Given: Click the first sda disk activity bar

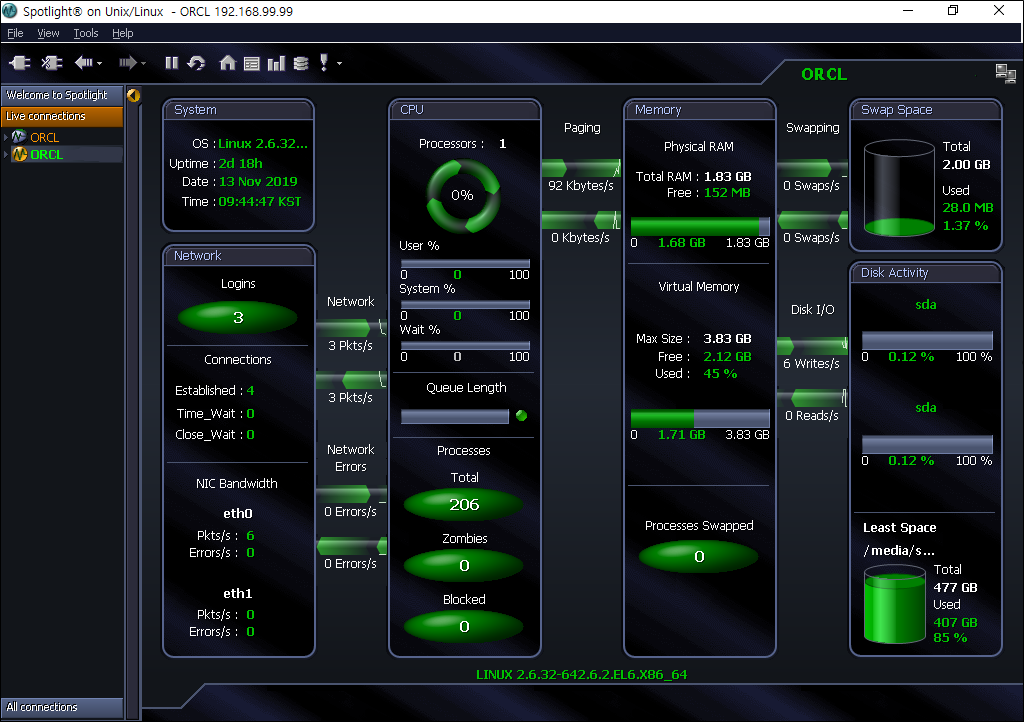Looking at the screenshot, I should (x=927, y=341).
